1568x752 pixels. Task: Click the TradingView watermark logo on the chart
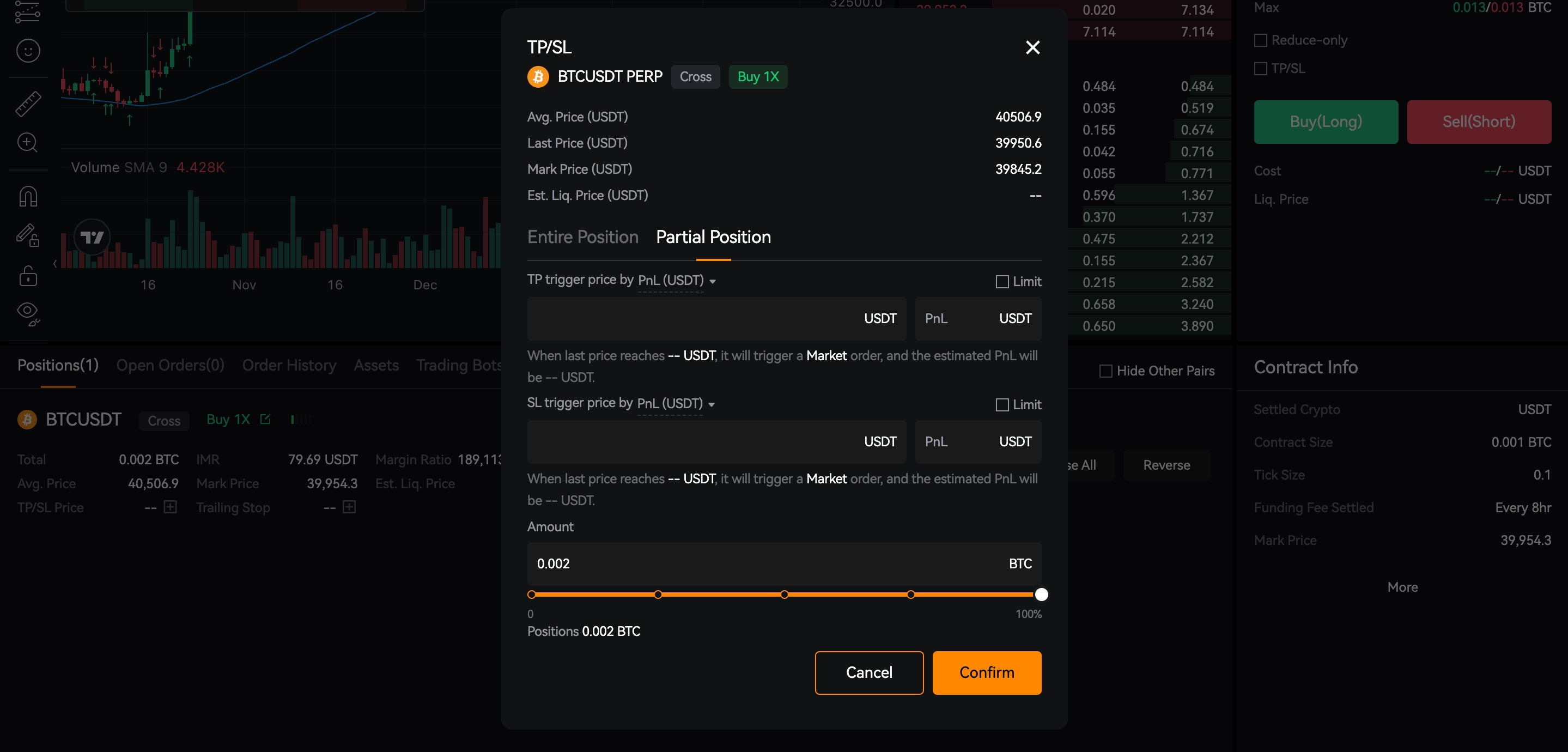point(93,238)
